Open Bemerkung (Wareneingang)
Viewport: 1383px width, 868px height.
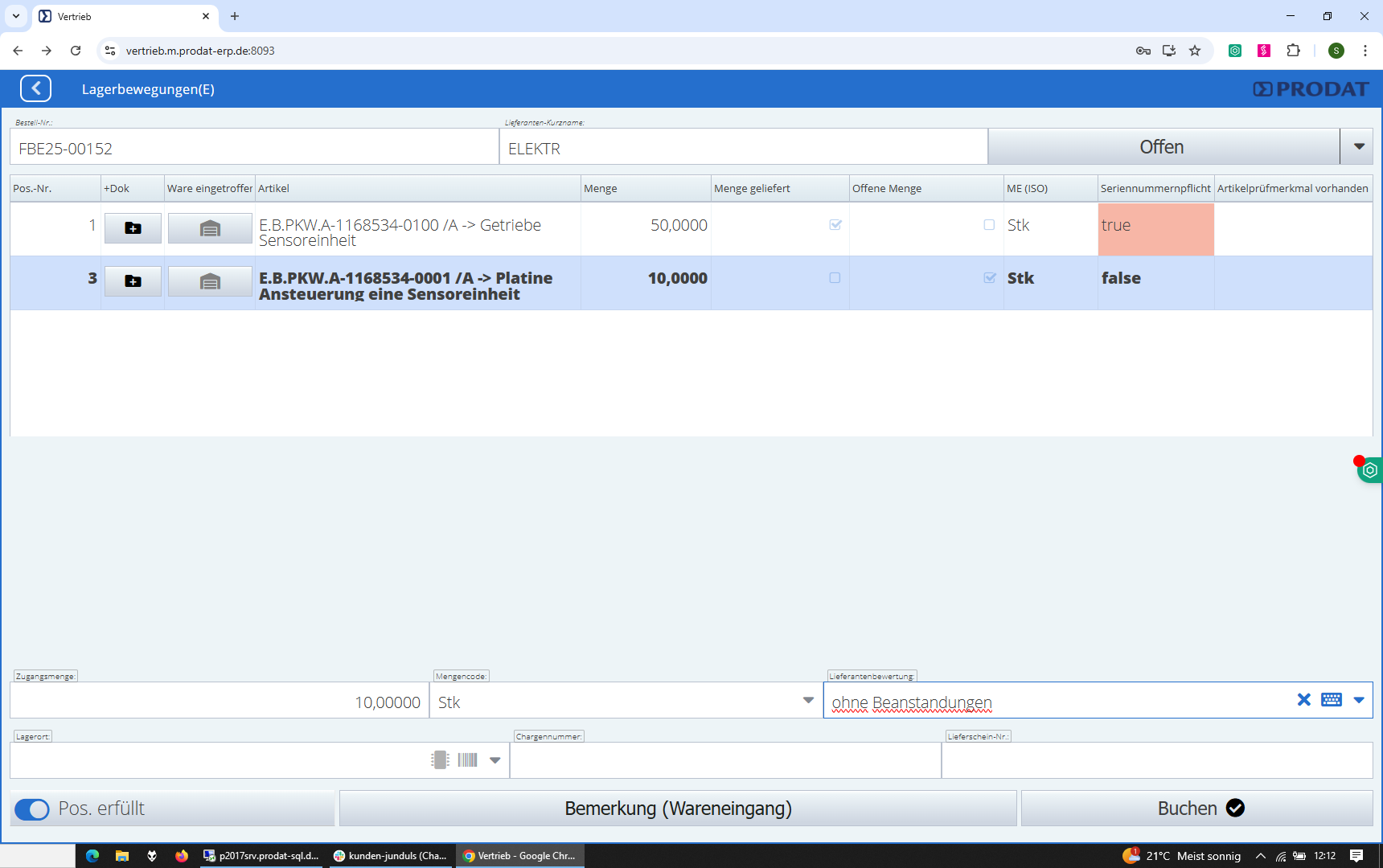coord(678,809)
